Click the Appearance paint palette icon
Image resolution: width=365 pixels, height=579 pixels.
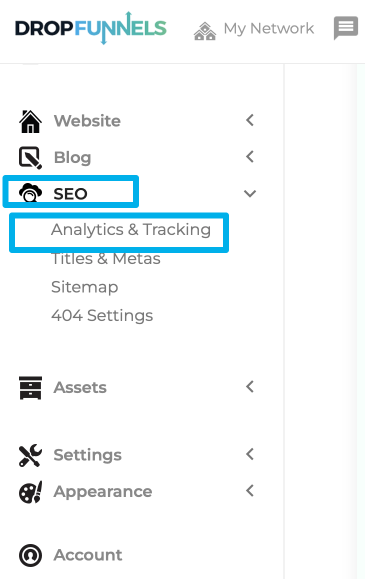[30, 492]
